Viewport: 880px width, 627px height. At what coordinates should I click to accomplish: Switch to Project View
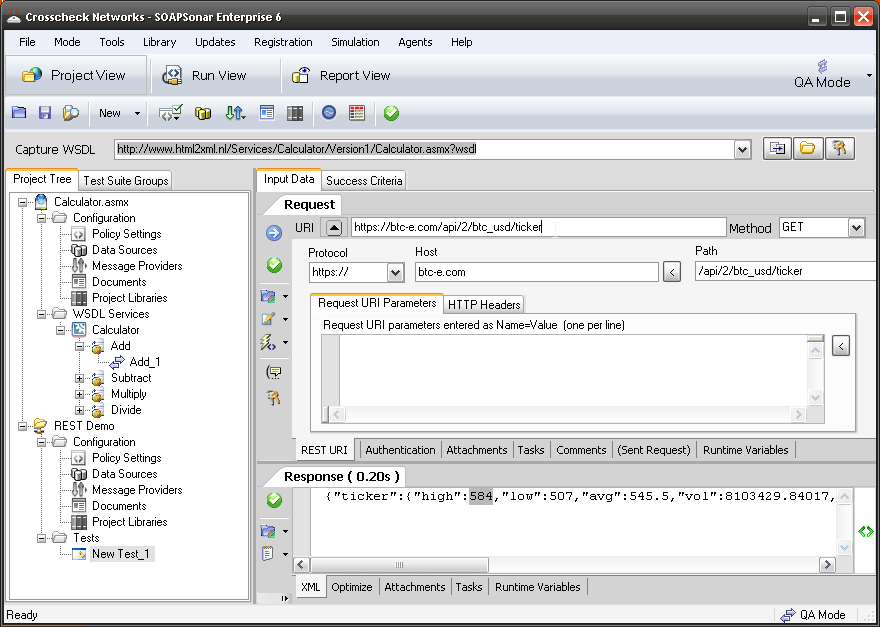76,75
